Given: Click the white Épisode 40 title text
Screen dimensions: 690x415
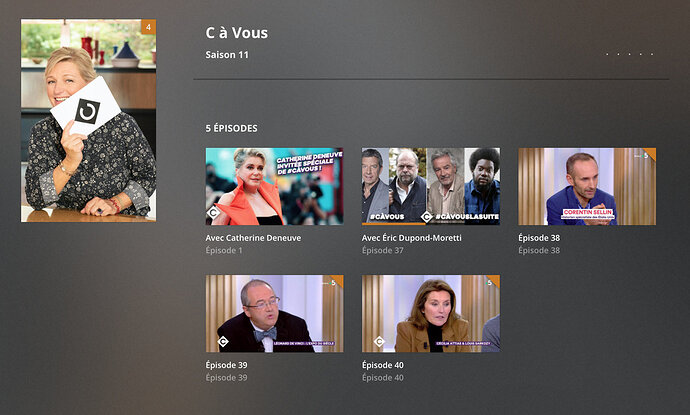Looking at the screenshot, I should (x=383, y=365).
